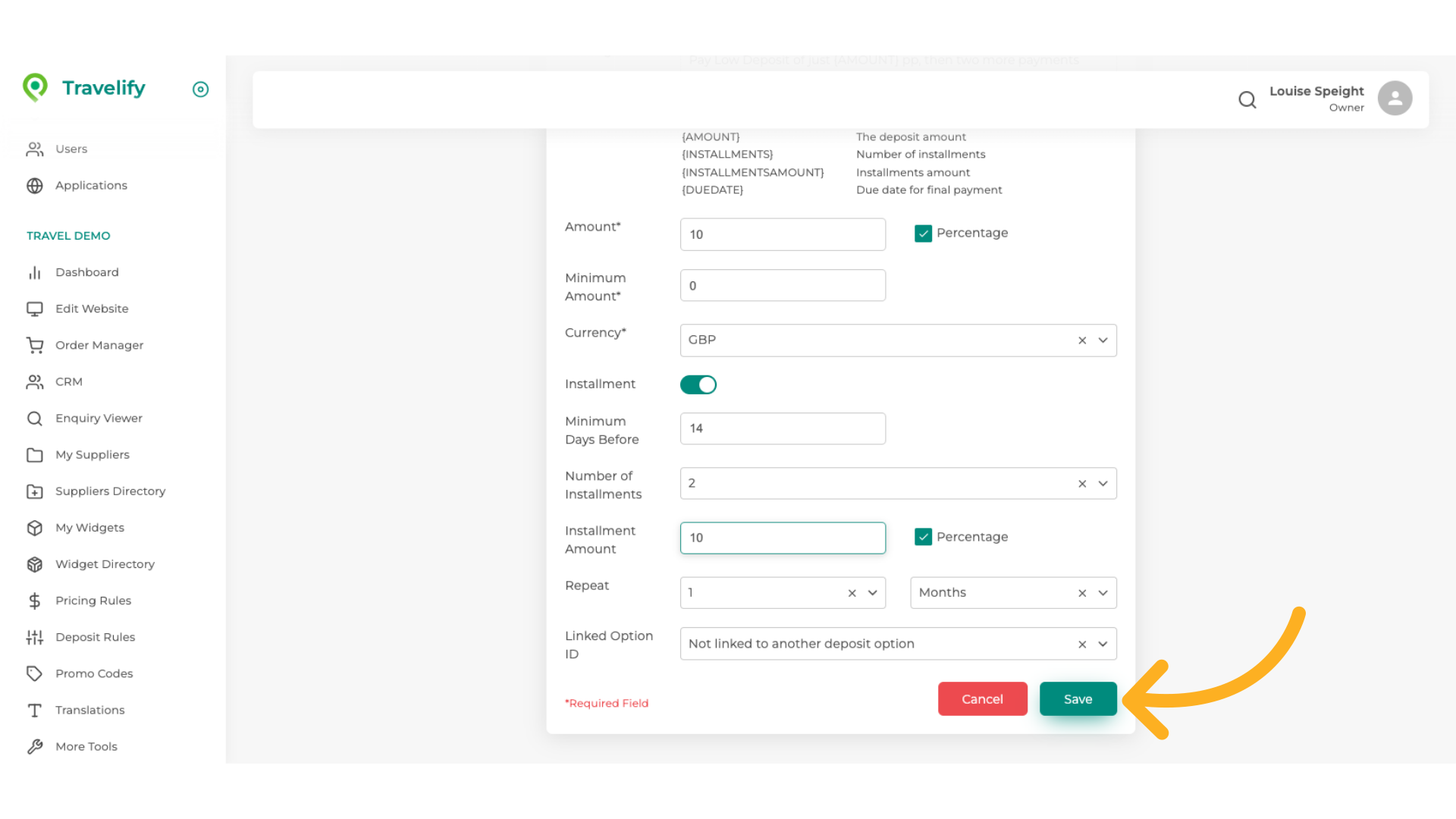
Task: Open Translations menu item
Action: click(89, 710)
